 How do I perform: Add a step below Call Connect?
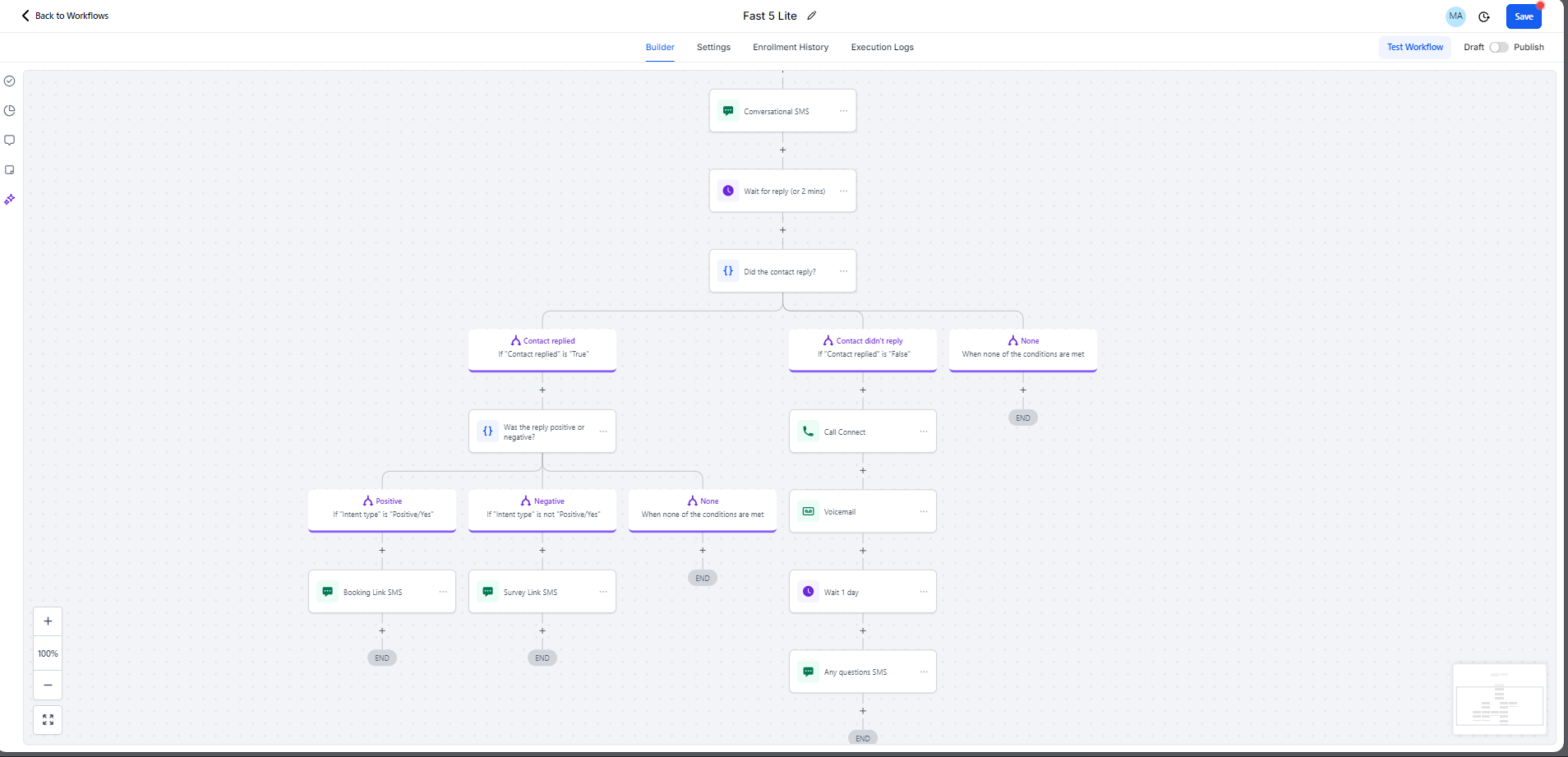click(x=863, y=471)
